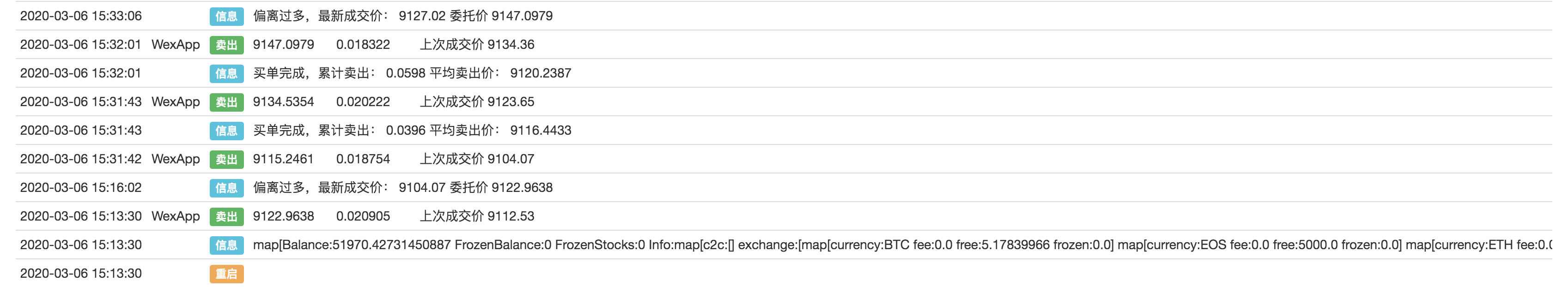The image size is (1568, 287).
Task: Click WexApp in the 15:32:01 row
Action: pos(175,44)
